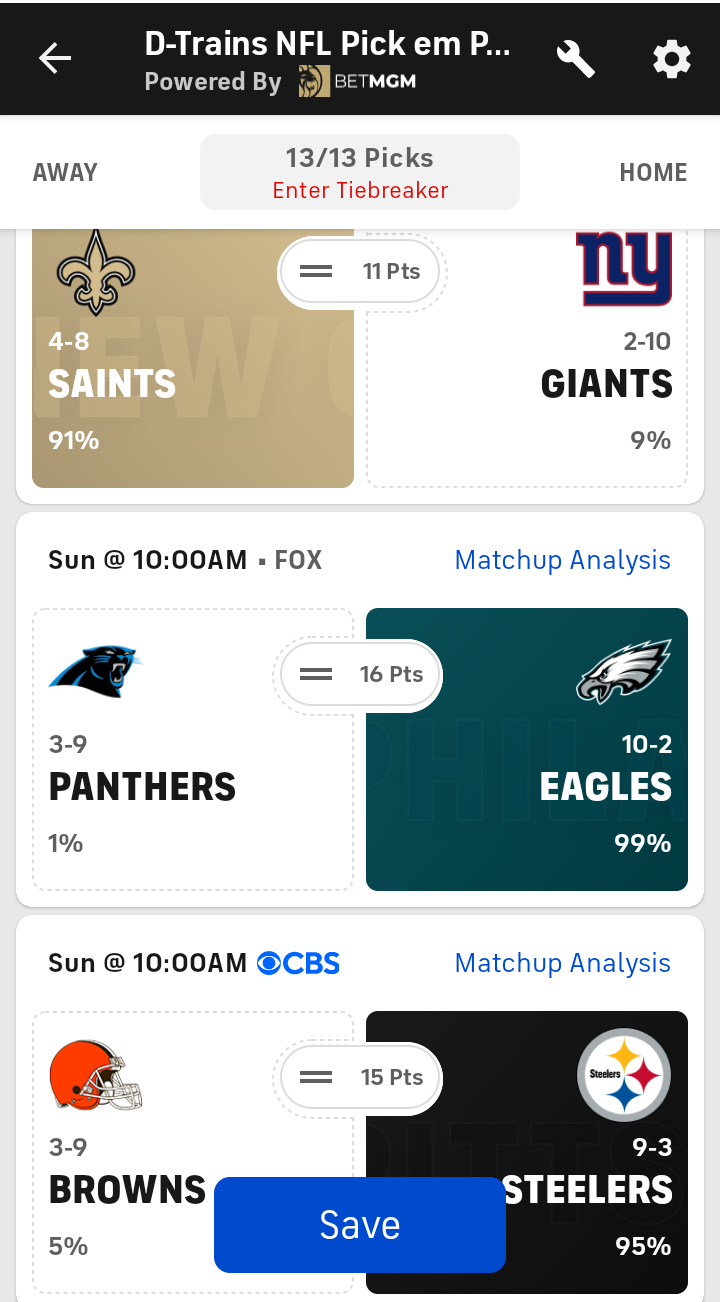Open the wrench tools icon

coord(576,59)
